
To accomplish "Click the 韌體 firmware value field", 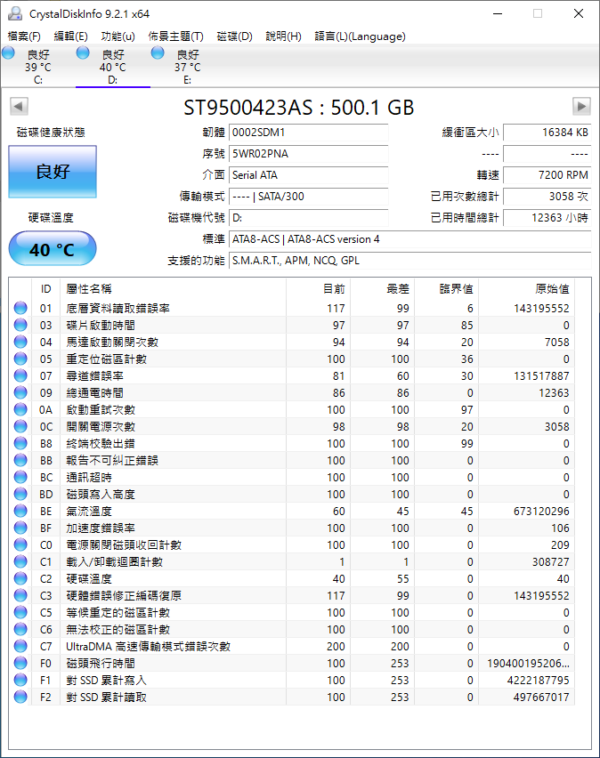I will tap(307, 132).
